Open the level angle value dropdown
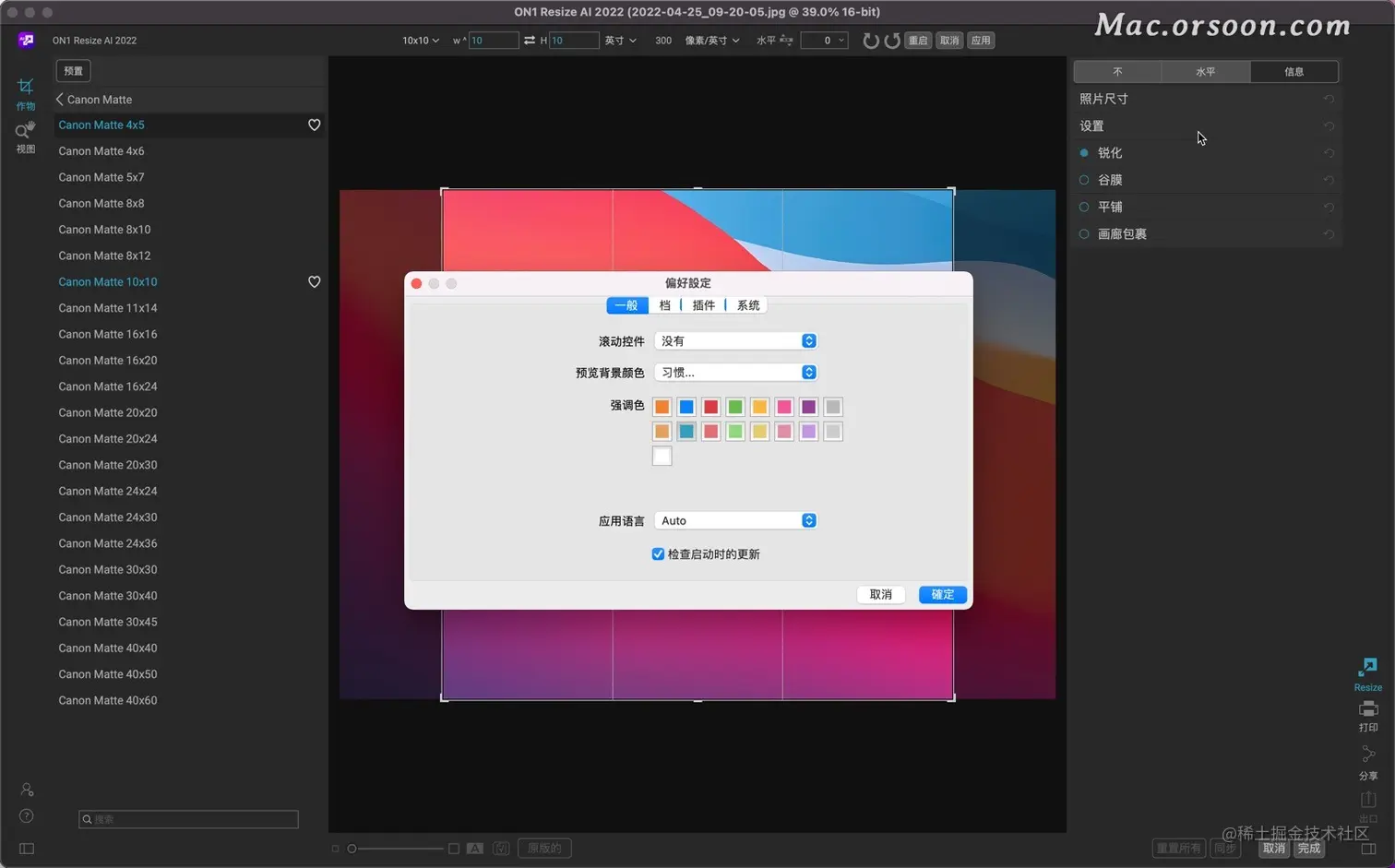 (x=824, y=41)
